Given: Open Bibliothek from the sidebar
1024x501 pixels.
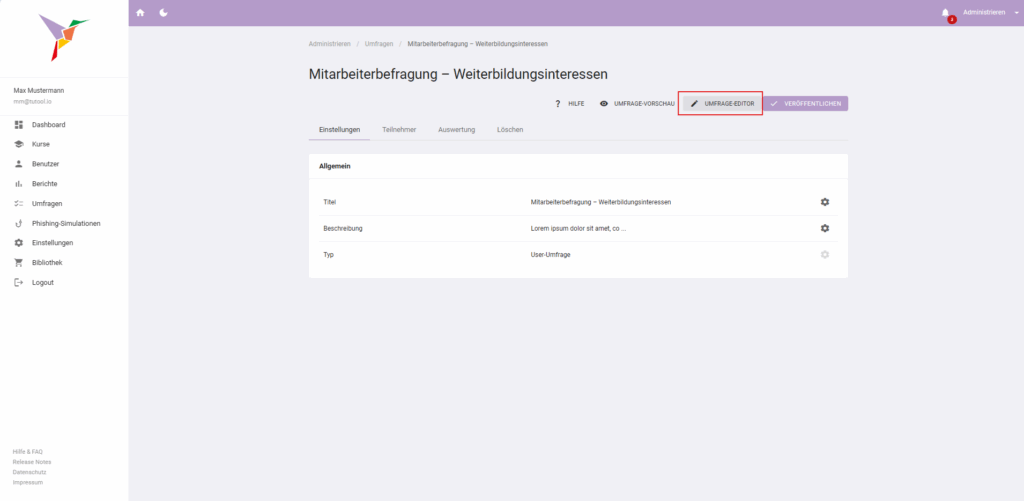Looking at the screenshot, I should click(47, 263).
